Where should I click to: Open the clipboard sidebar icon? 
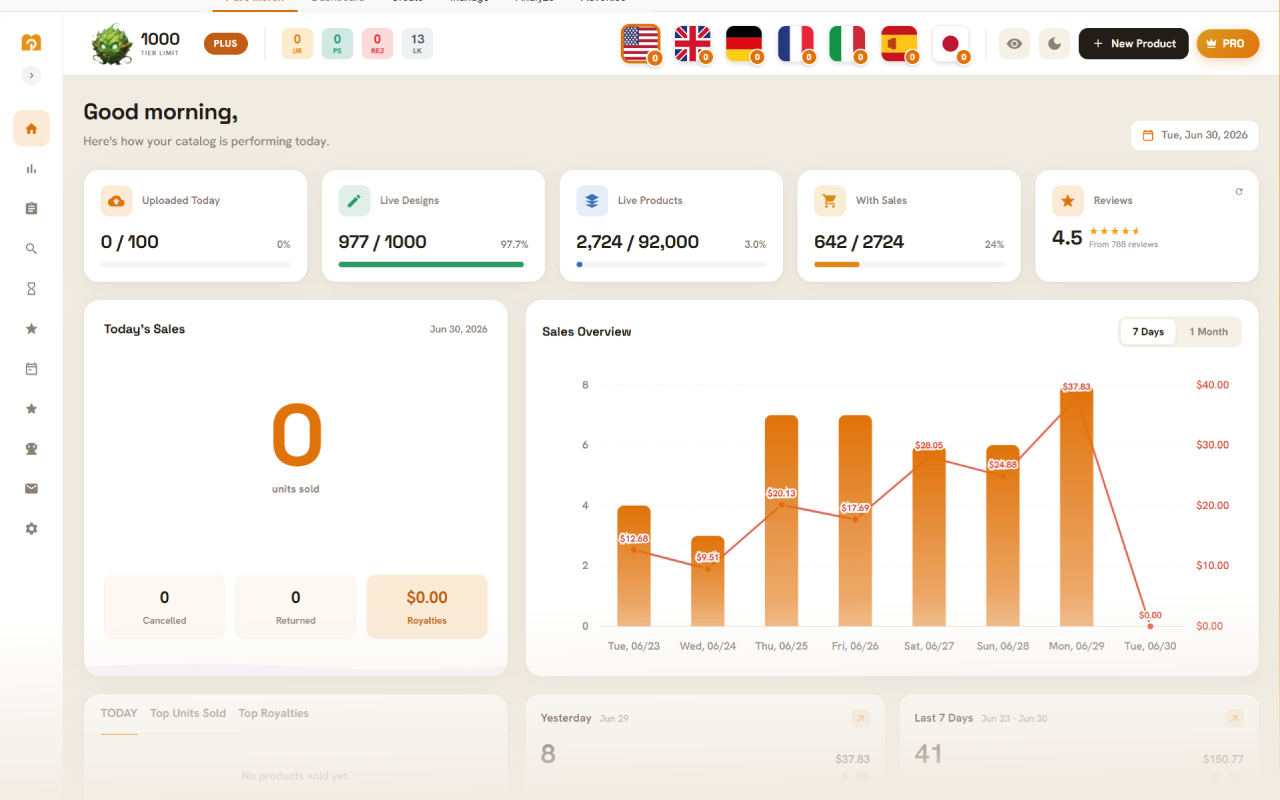[31, 209]
